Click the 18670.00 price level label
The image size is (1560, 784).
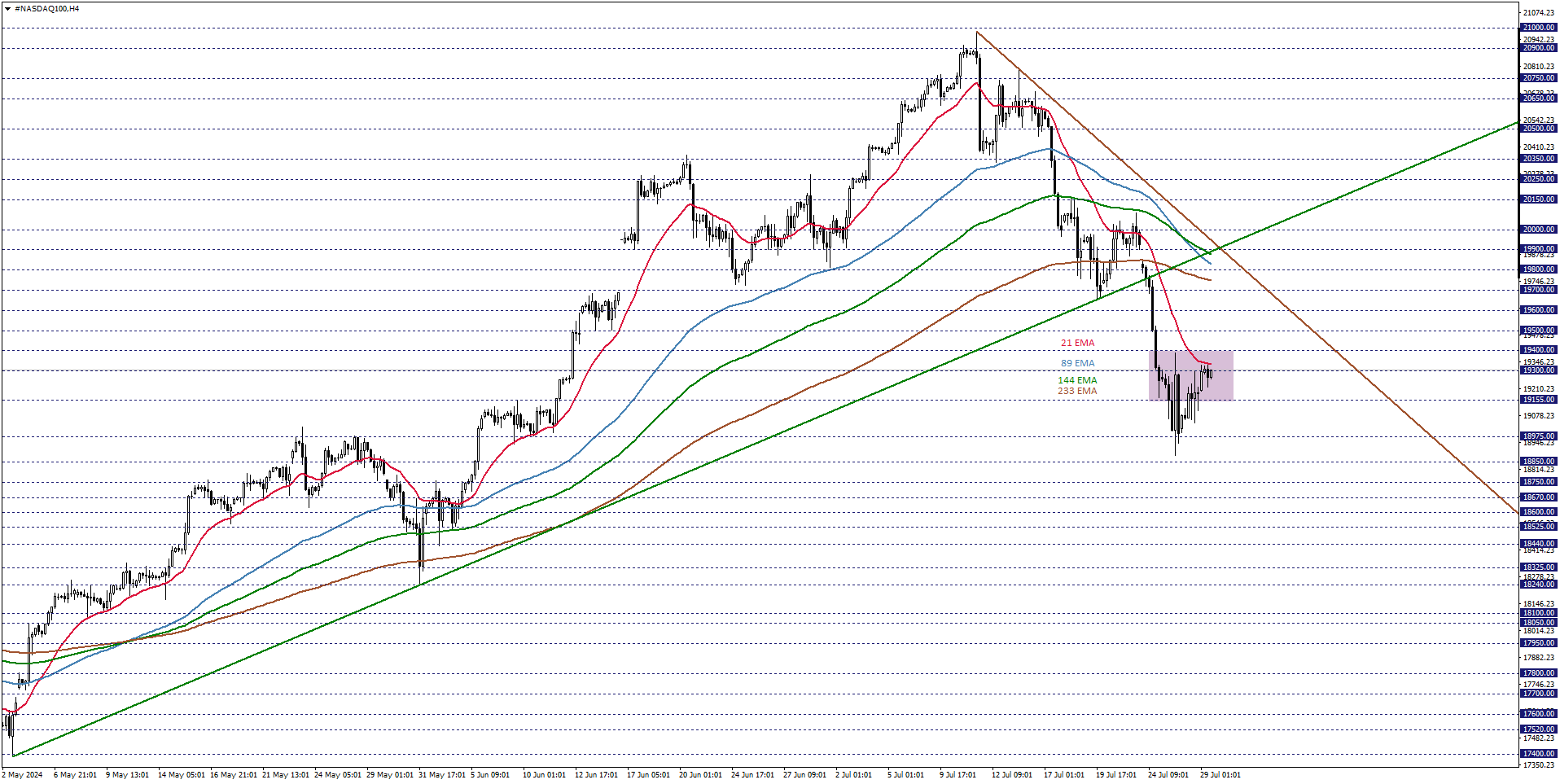1539,497
